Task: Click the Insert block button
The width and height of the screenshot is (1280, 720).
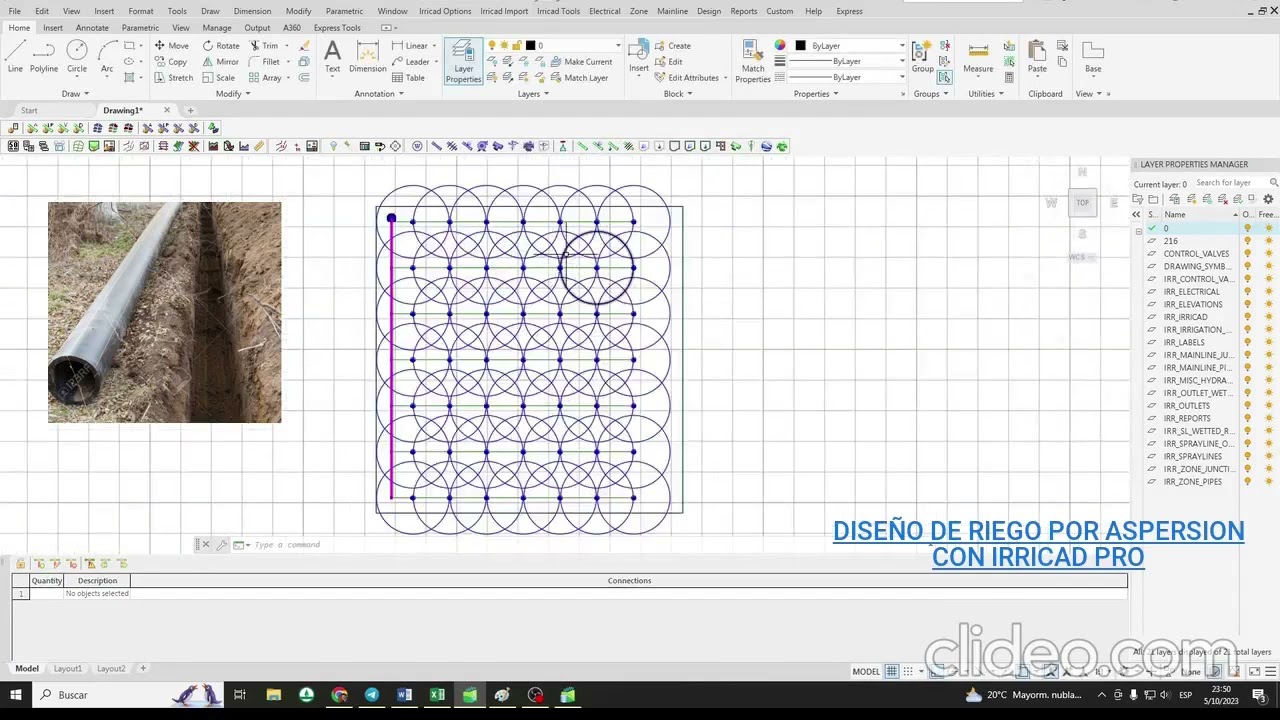Action: [639, 56]
